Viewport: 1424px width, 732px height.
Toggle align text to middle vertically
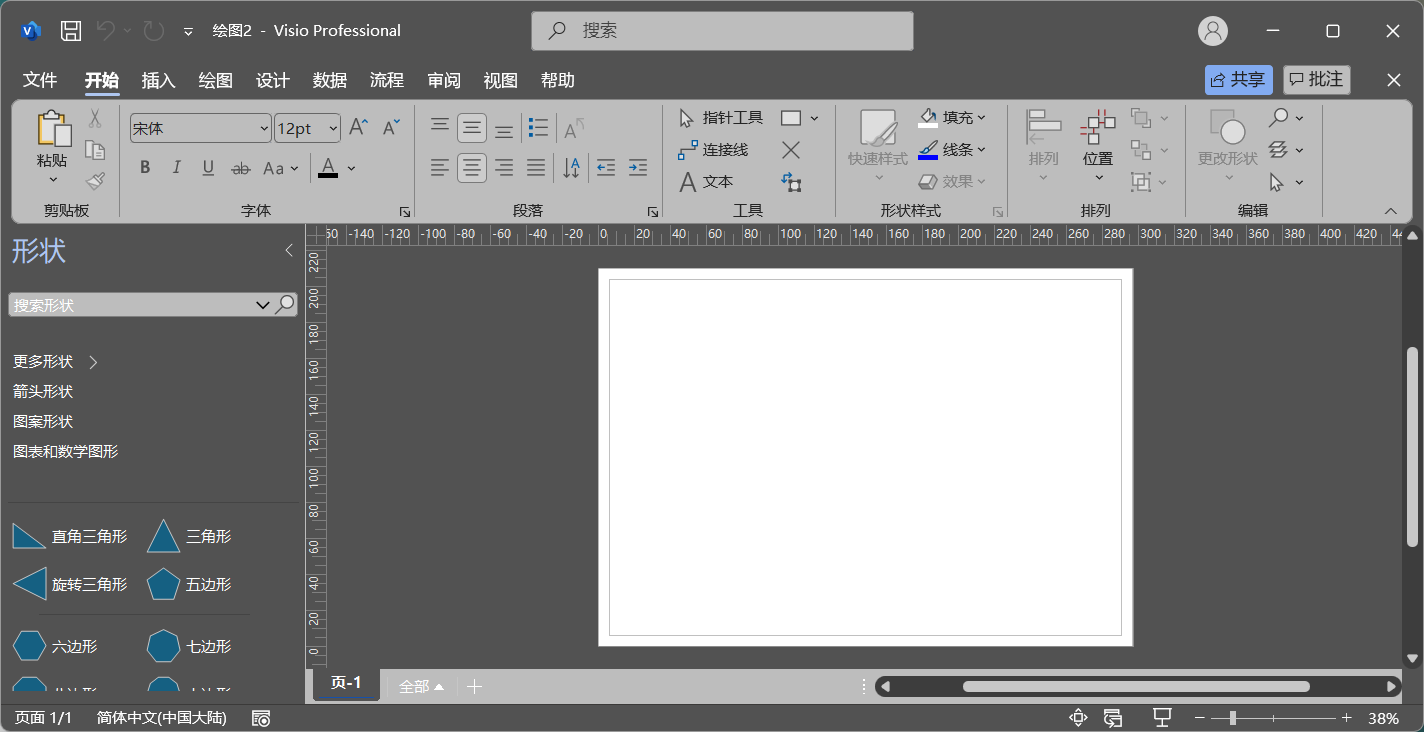click(472, 128)
